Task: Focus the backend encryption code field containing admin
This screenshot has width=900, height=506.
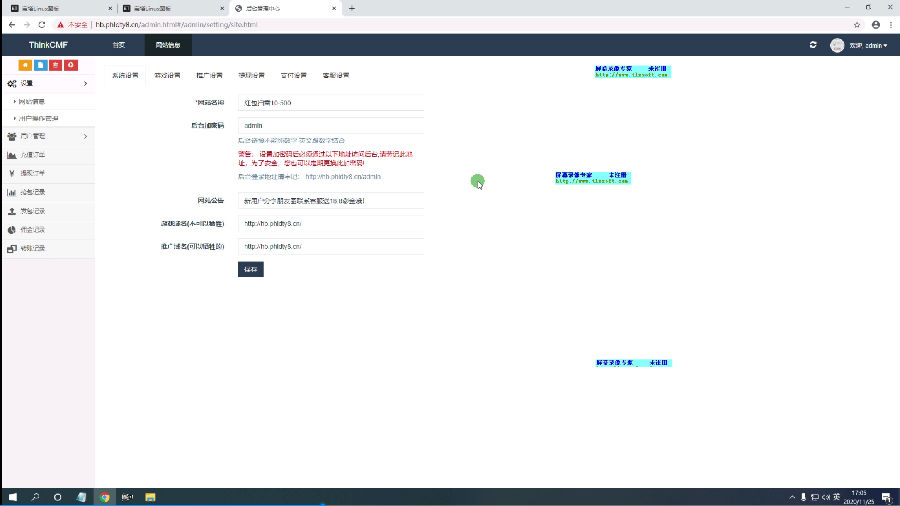Action: (x=331, y=125)
